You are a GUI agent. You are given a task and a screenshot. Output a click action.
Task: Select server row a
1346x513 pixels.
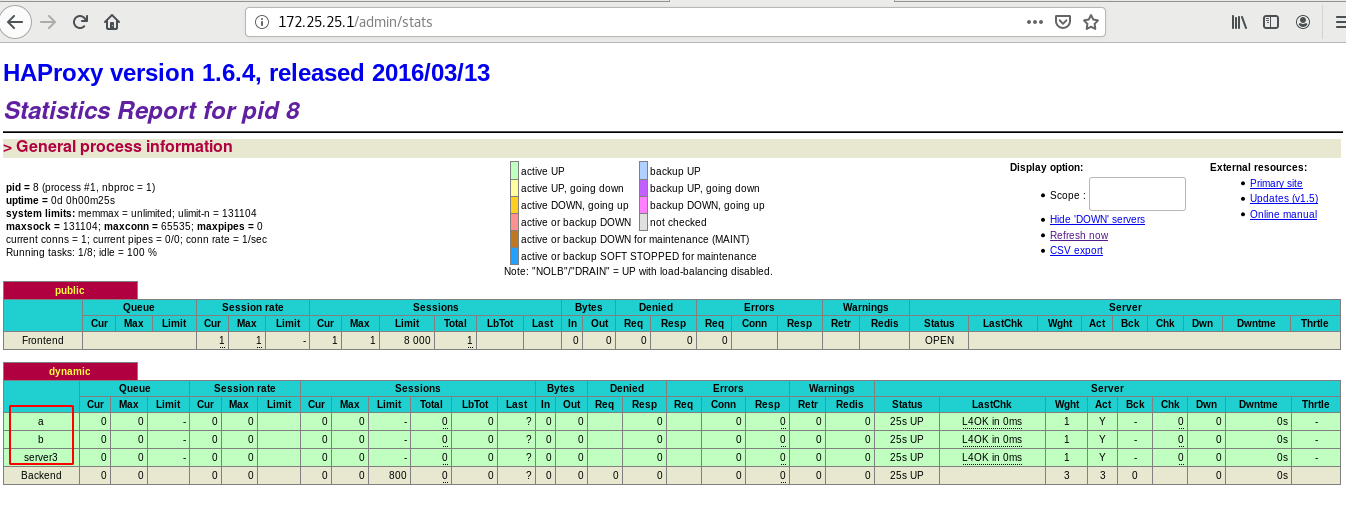point(41,422)
